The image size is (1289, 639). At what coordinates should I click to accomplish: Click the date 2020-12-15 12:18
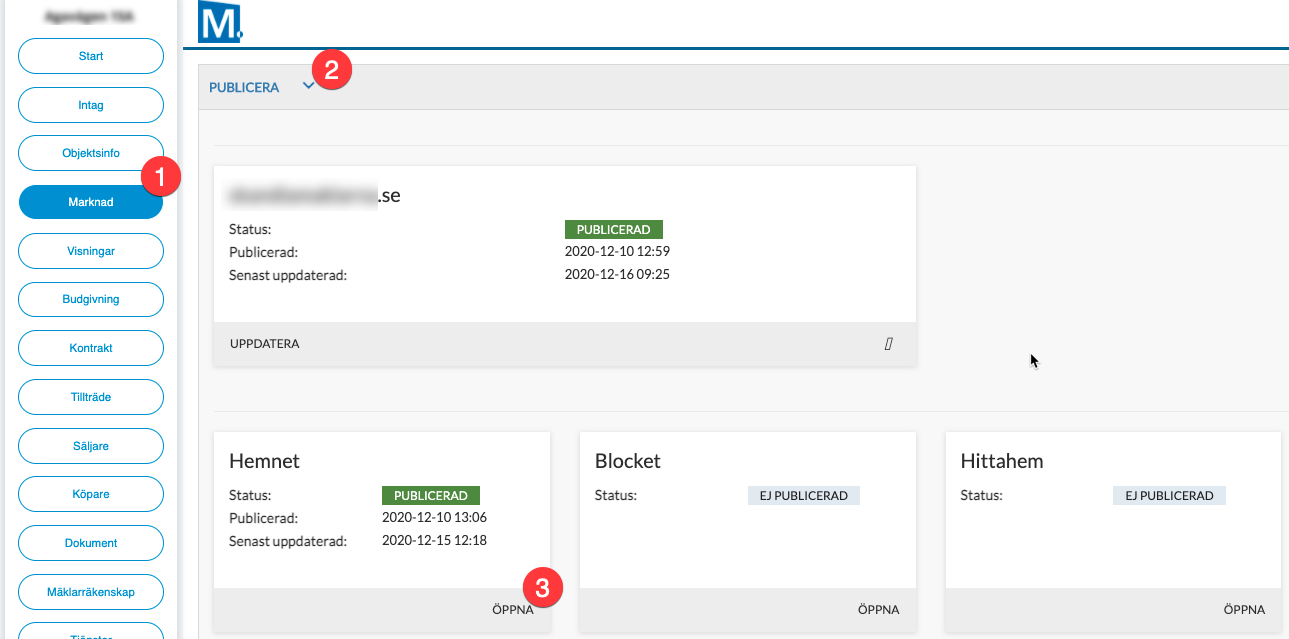point(434,541)
